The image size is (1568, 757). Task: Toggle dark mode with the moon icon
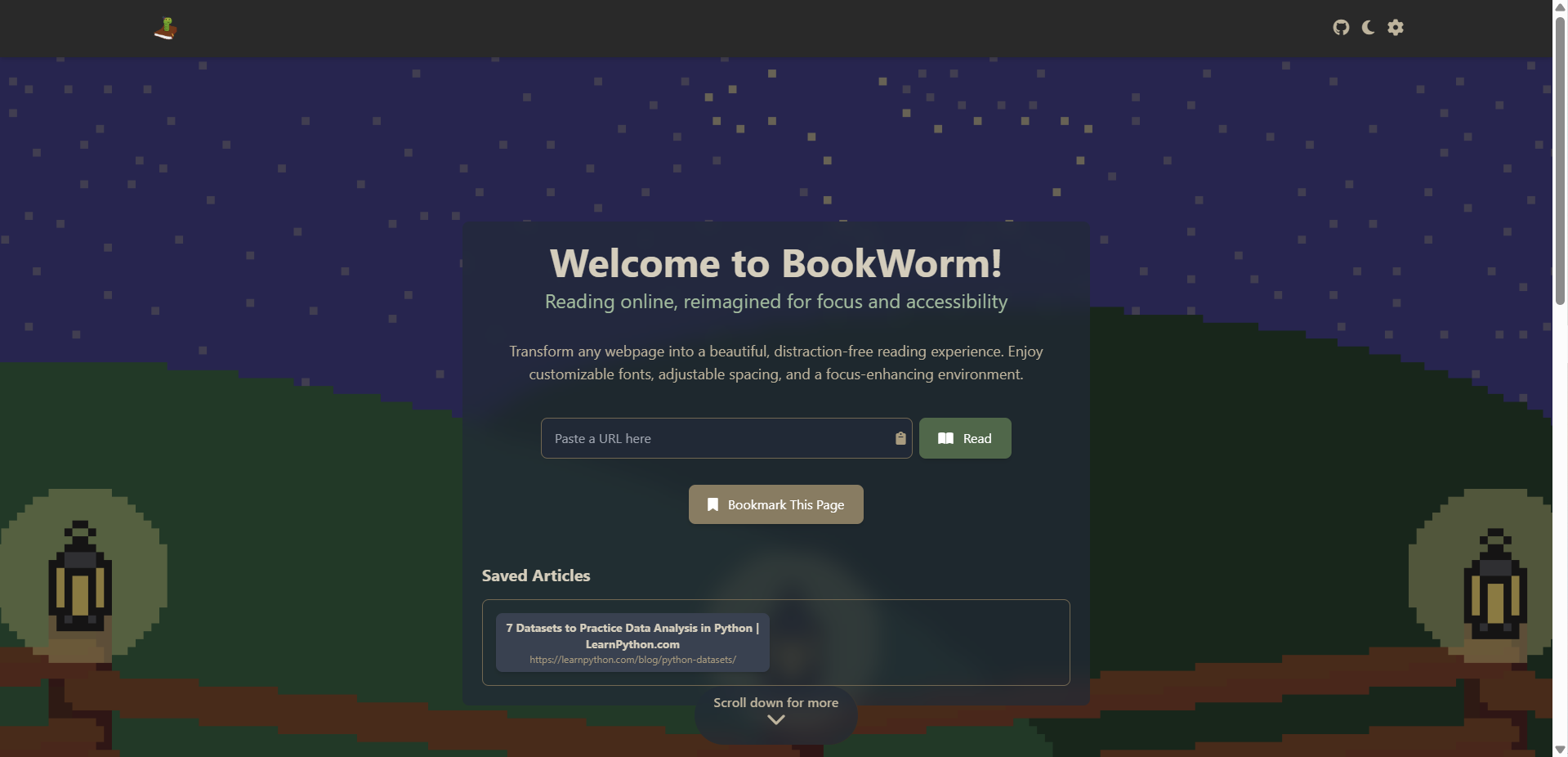point(1367,27)
